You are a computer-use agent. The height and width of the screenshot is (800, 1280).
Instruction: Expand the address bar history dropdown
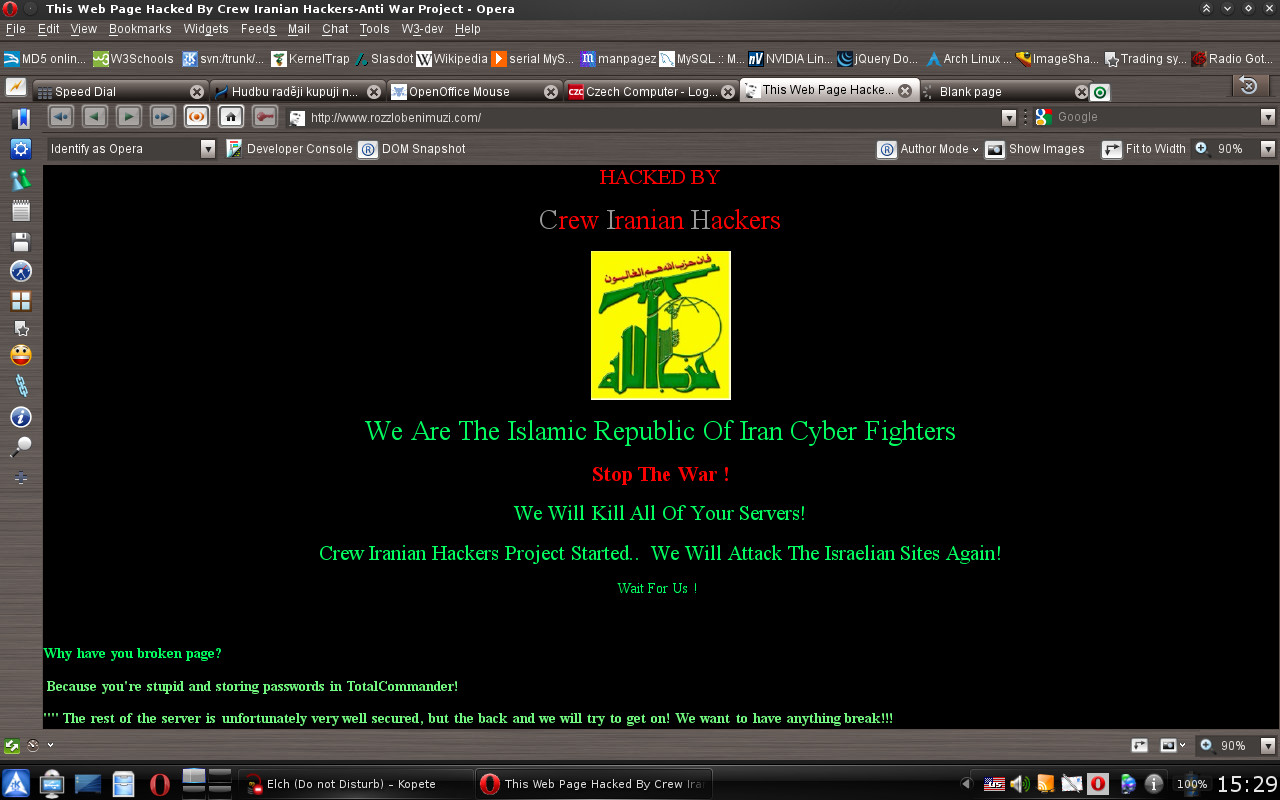click(x=1009, y=118)
